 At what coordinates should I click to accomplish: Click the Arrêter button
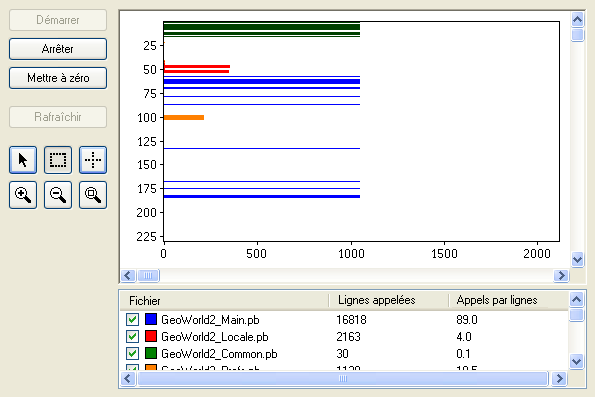58,49
